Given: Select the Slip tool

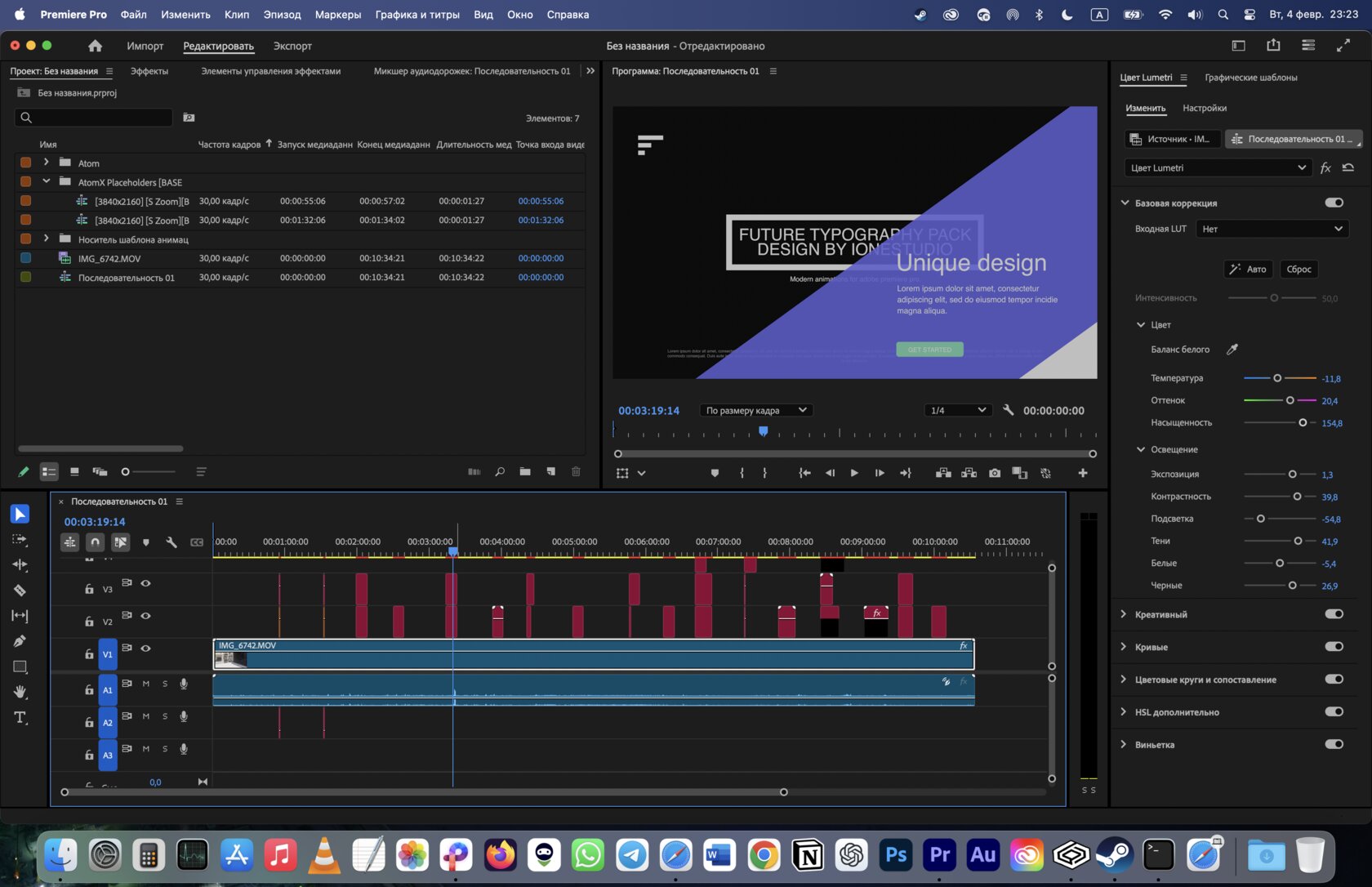Looking at the screenshot, I should tap(20, 616).
